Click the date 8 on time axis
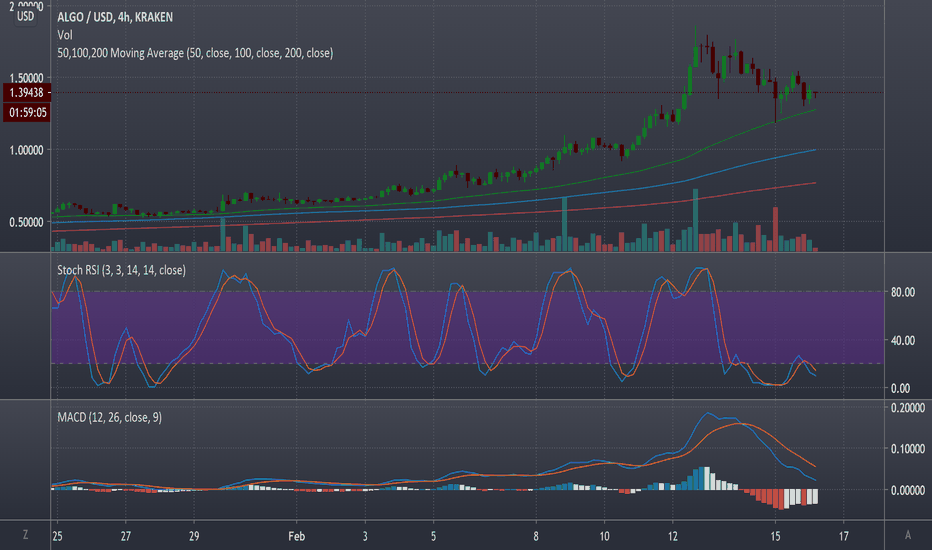 pyautogui.click(x=536, y=536)
